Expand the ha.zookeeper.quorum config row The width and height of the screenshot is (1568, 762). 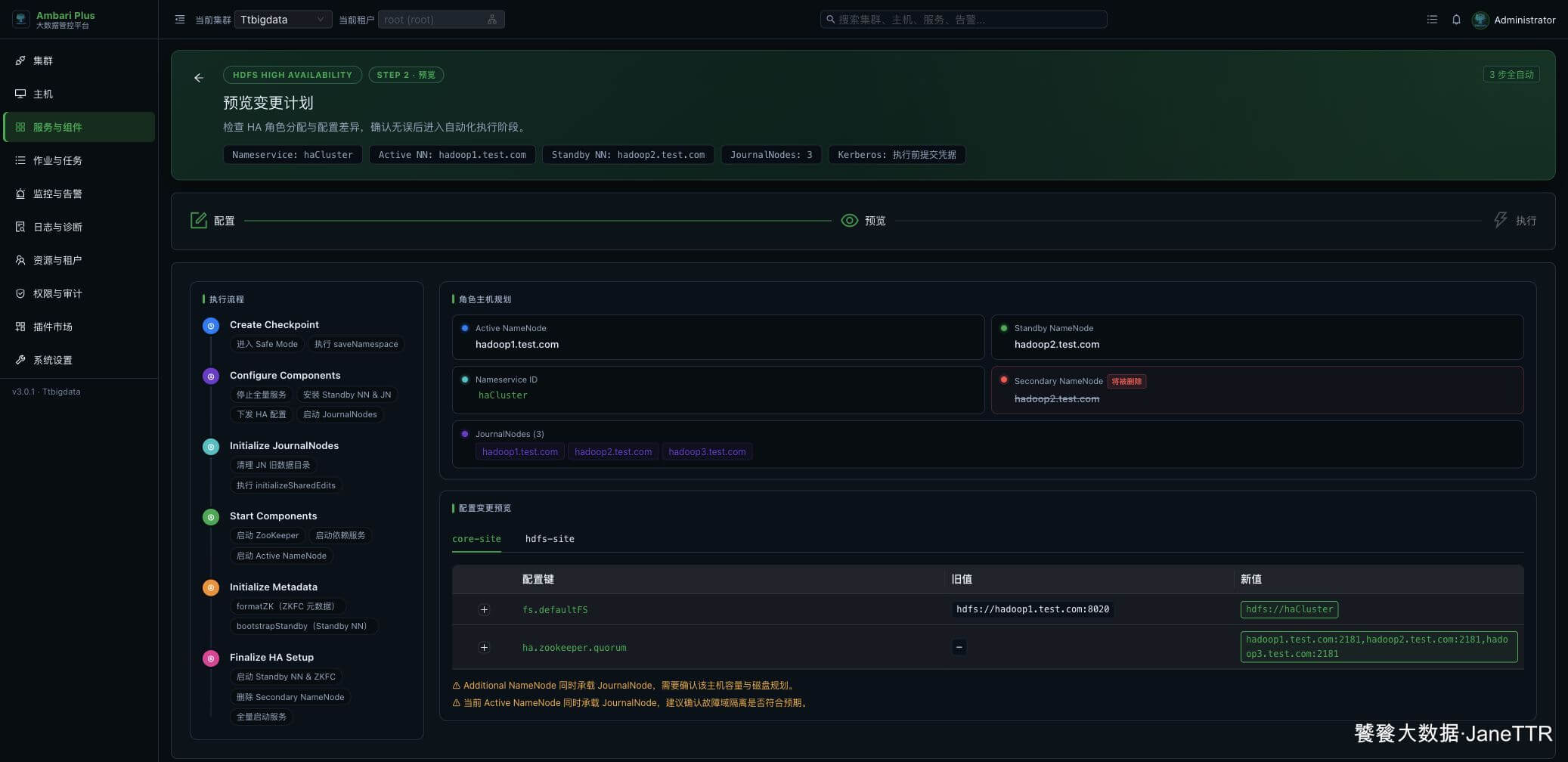pos(485,648)
